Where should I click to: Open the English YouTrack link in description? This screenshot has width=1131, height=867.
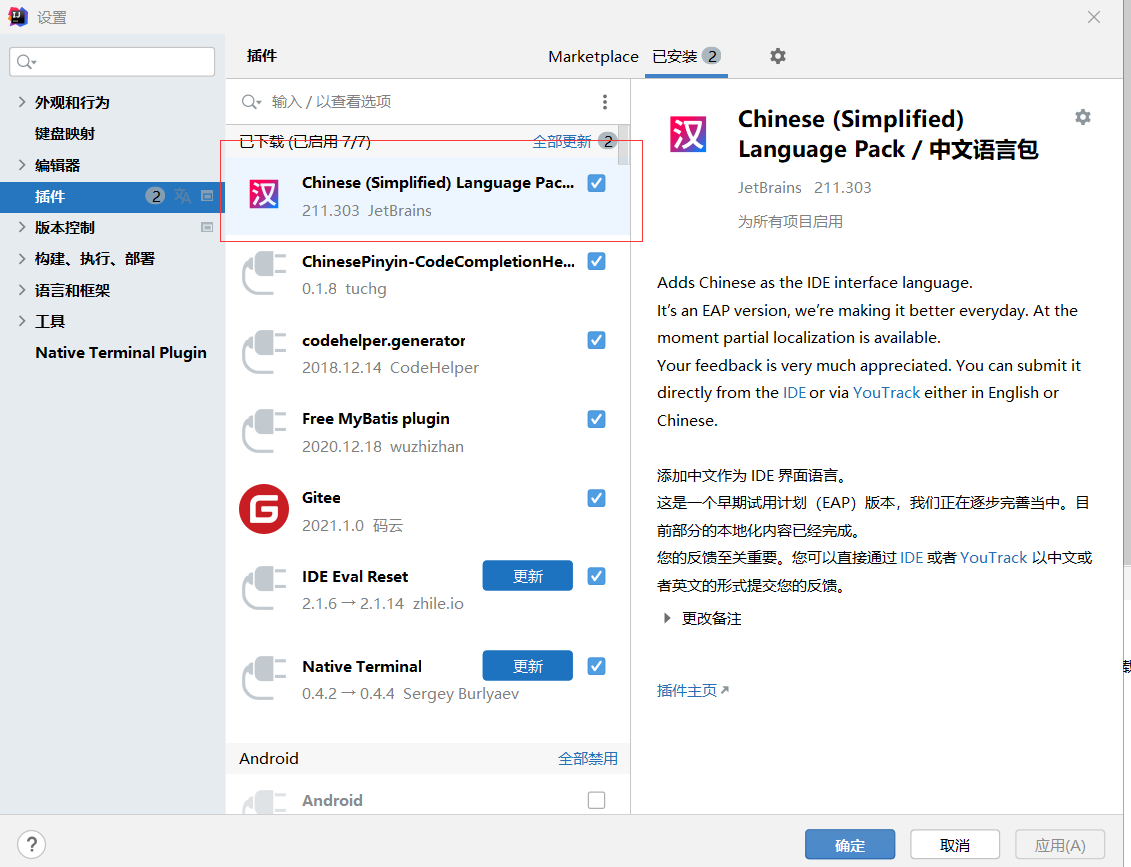click(x=886, y=392)
